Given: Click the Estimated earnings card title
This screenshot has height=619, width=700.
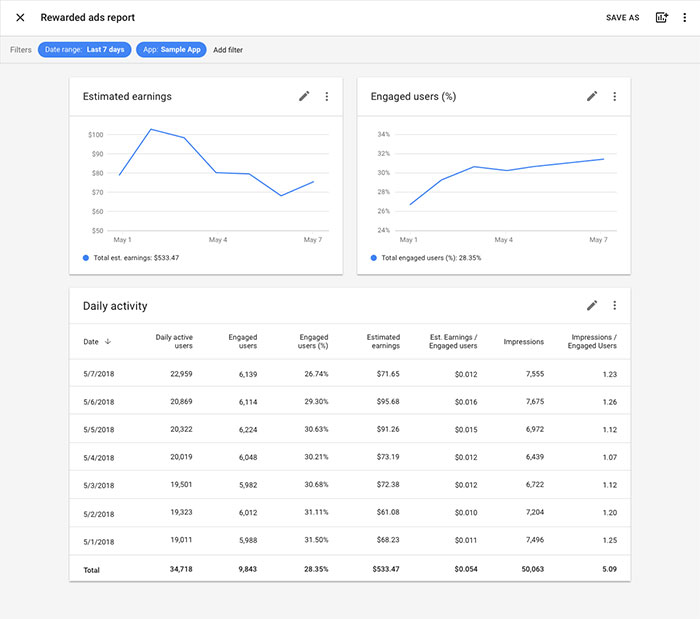Looking at the screenshot, I should [x=127, y=96].
